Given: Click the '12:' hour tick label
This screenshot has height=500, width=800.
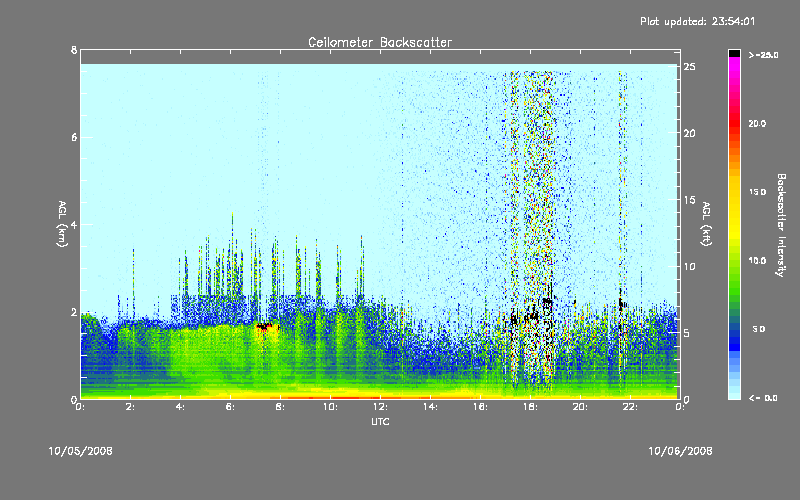Looking at the screenshot, I should (x=381, y=407).
